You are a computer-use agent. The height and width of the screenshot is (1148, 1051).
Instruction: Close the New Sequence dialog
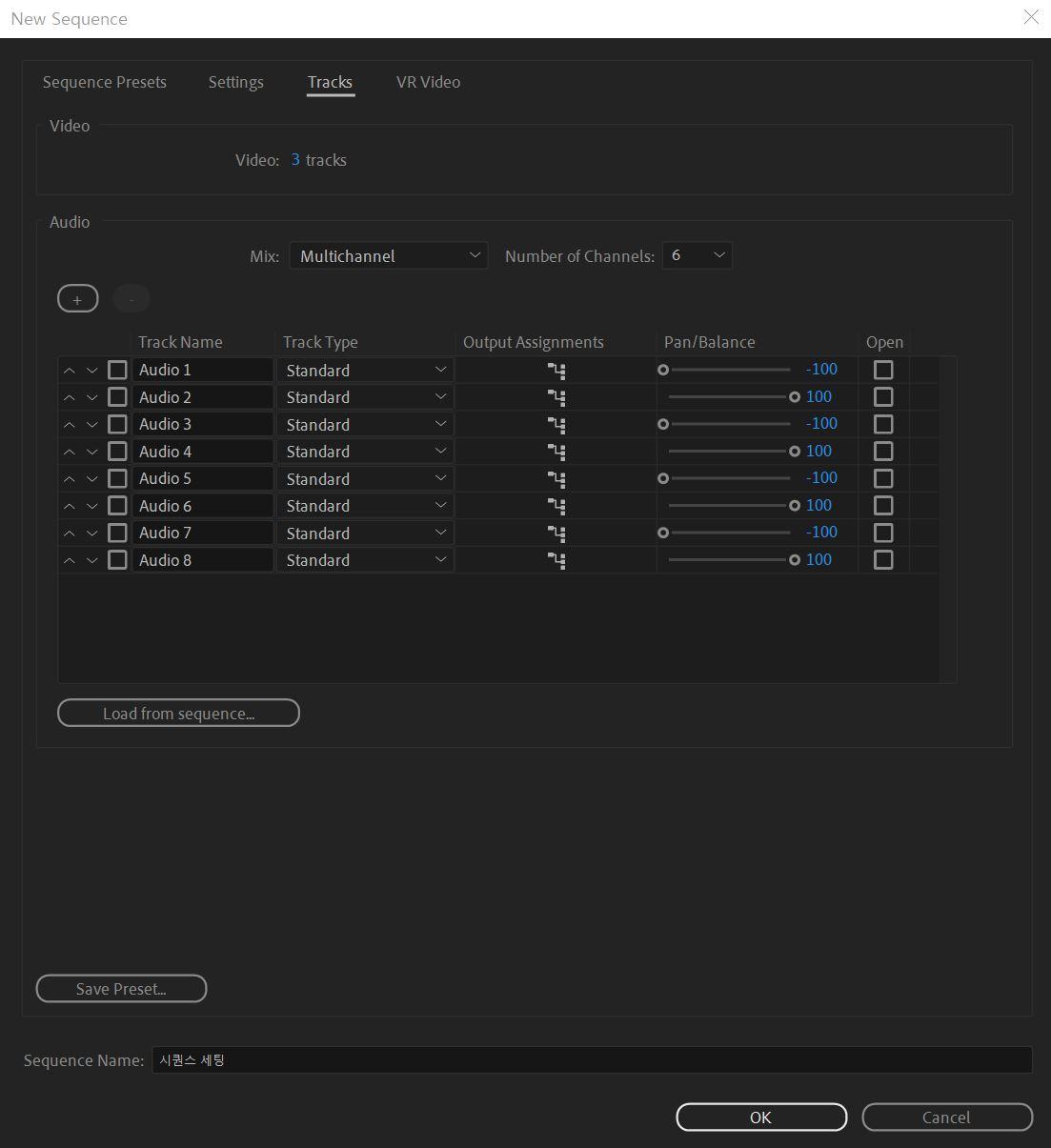(1031, 17)
